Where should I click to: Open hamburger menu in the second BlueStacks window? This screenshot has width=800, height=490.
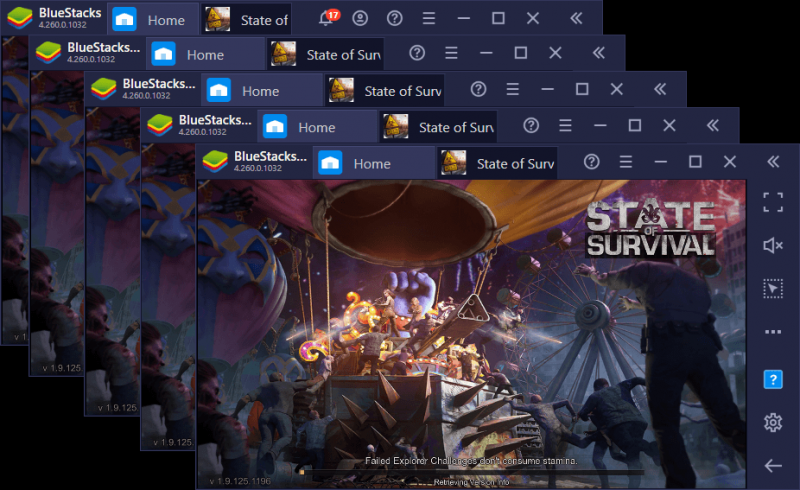click(451, 53)
